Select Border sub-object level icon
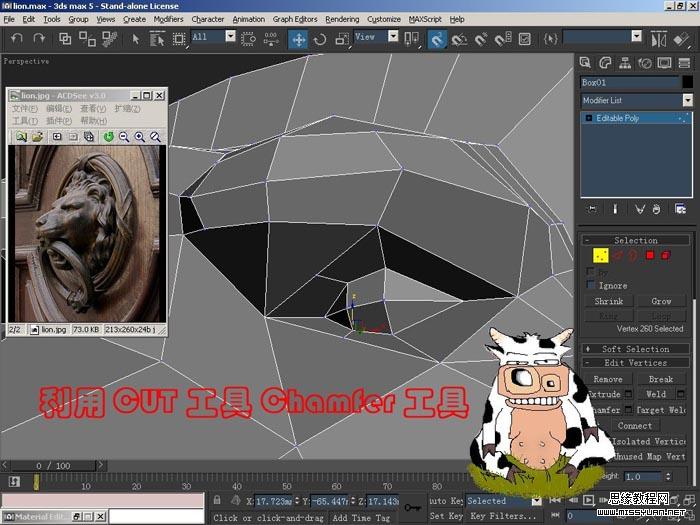The image size is (700, 525). [633, 255]
